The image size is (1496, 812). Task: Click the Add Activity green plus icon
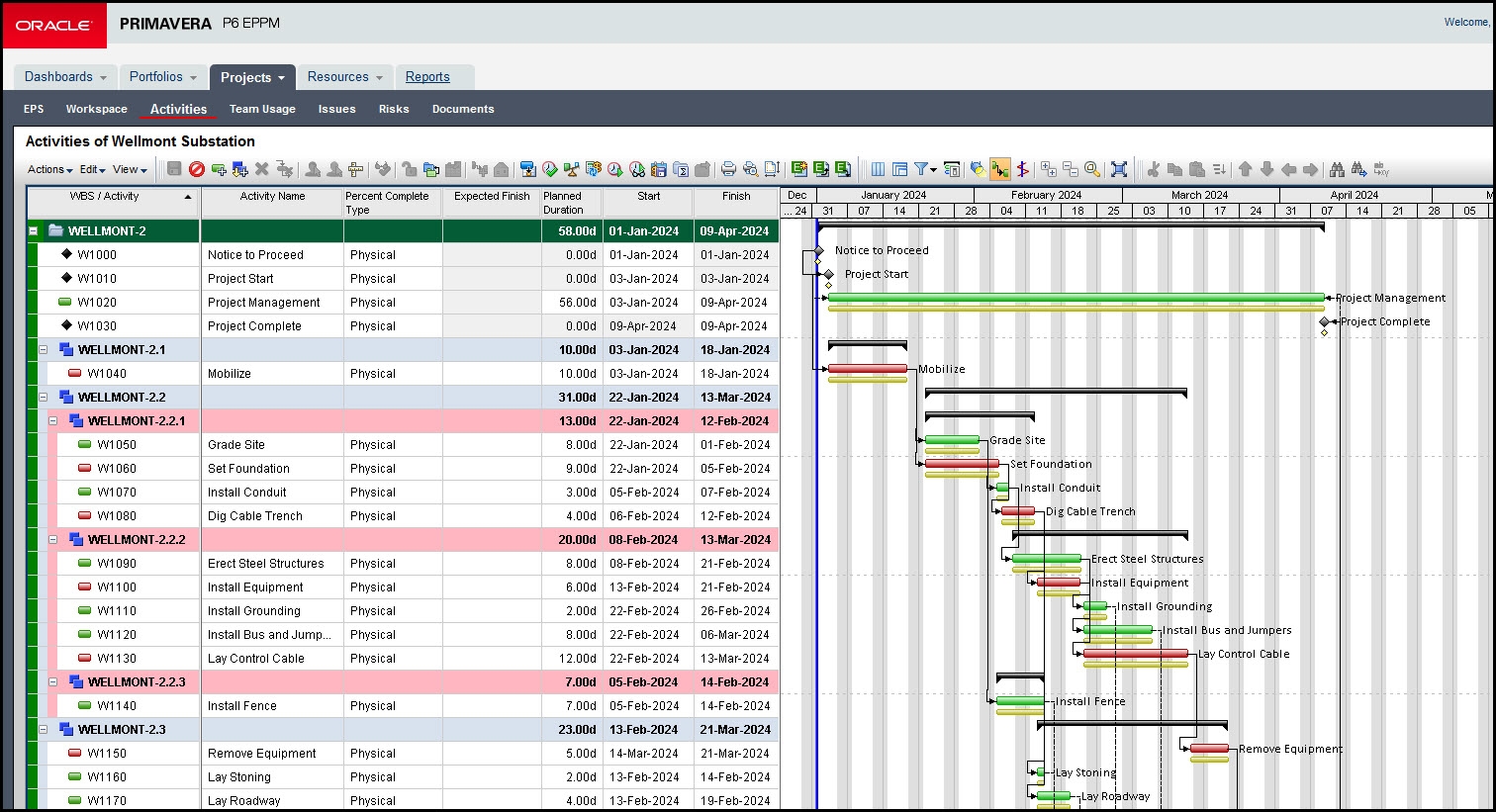point(219,169)
